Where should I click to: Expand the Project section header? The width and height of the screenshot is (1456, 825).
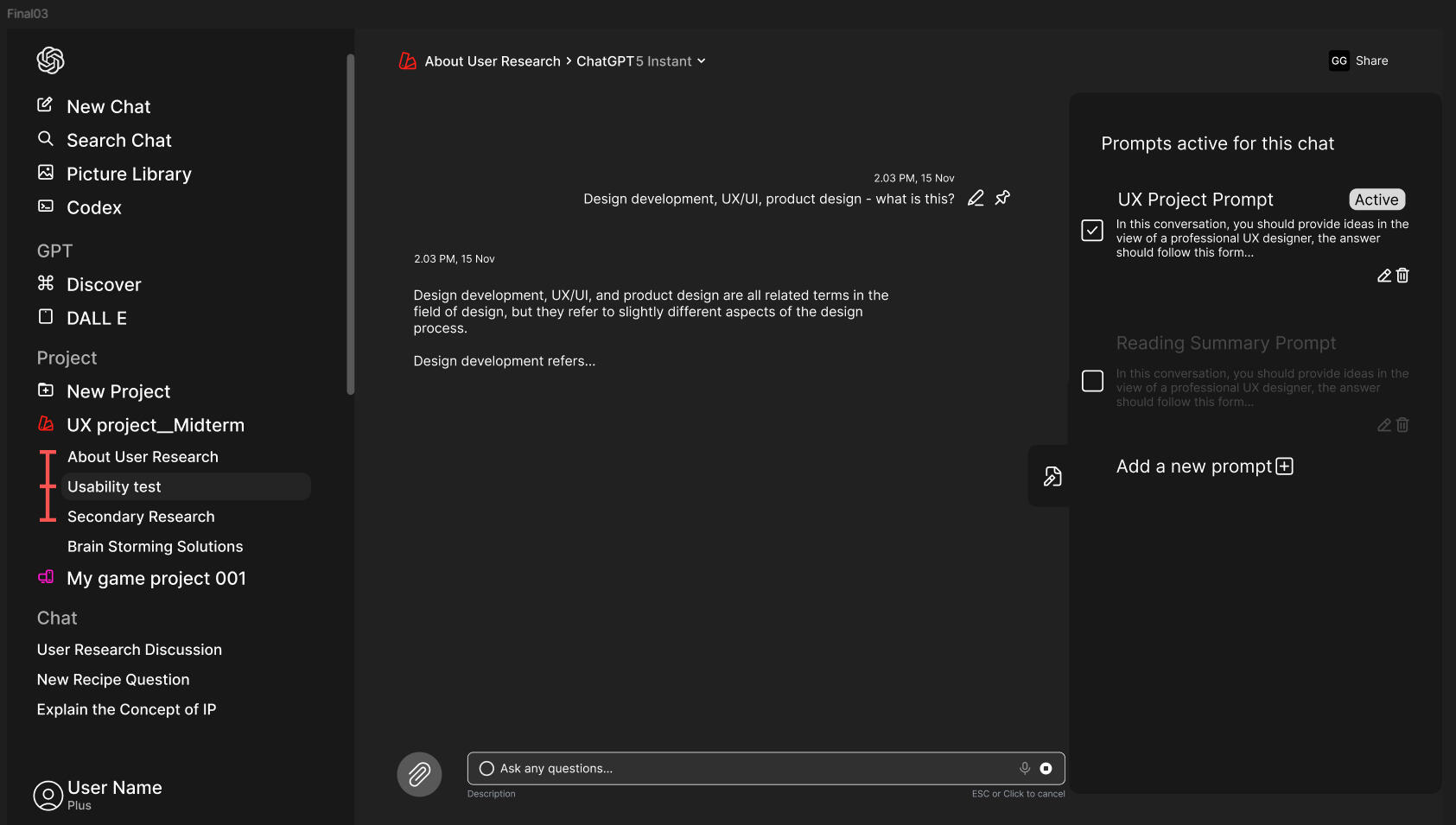click(67, 358)
